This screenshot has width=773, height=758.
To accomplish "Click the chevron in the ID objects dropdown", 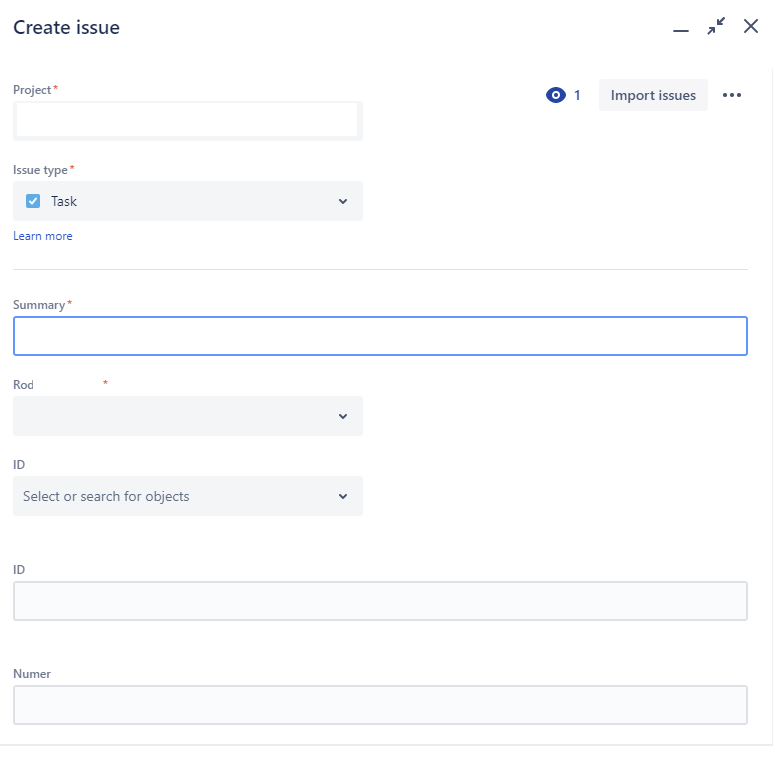I will (343, 496).
